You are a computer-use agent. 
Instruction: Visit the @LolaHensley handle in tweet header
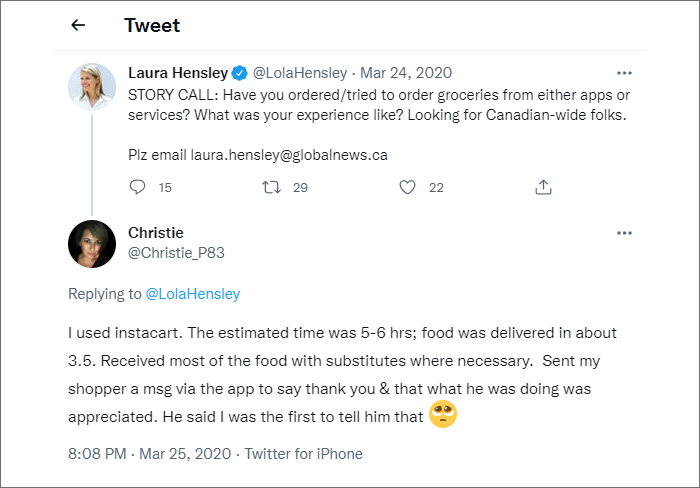click(300, 73)
